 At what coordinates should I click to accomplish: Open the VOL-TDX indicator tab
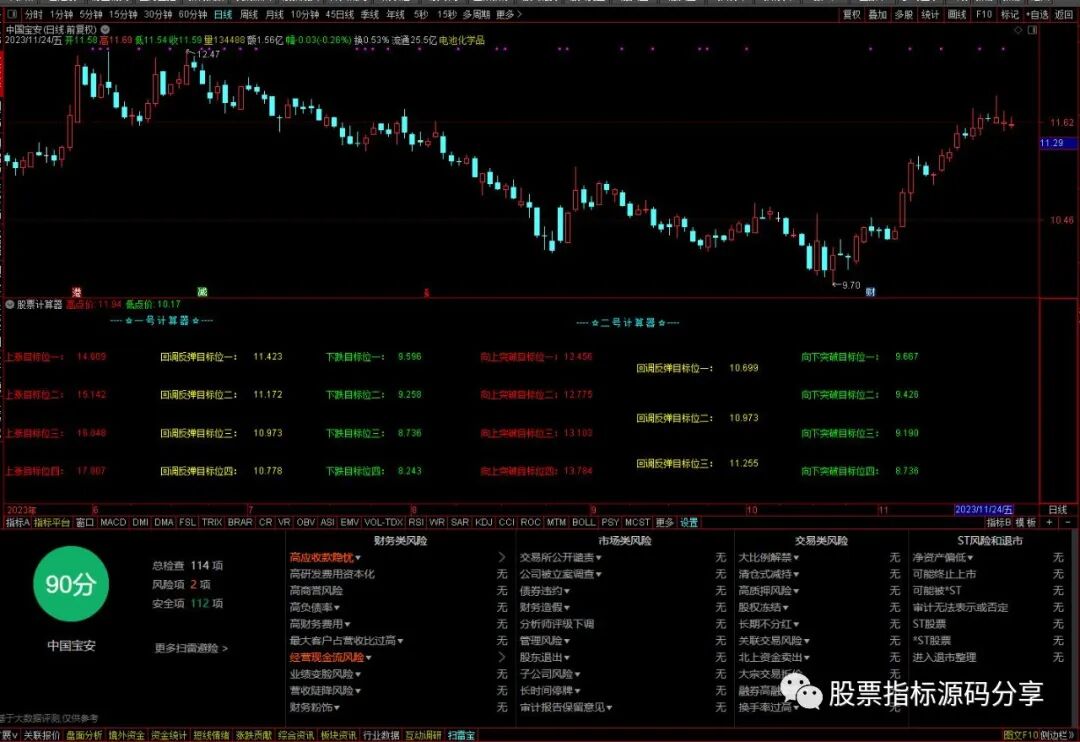(384, 523)
